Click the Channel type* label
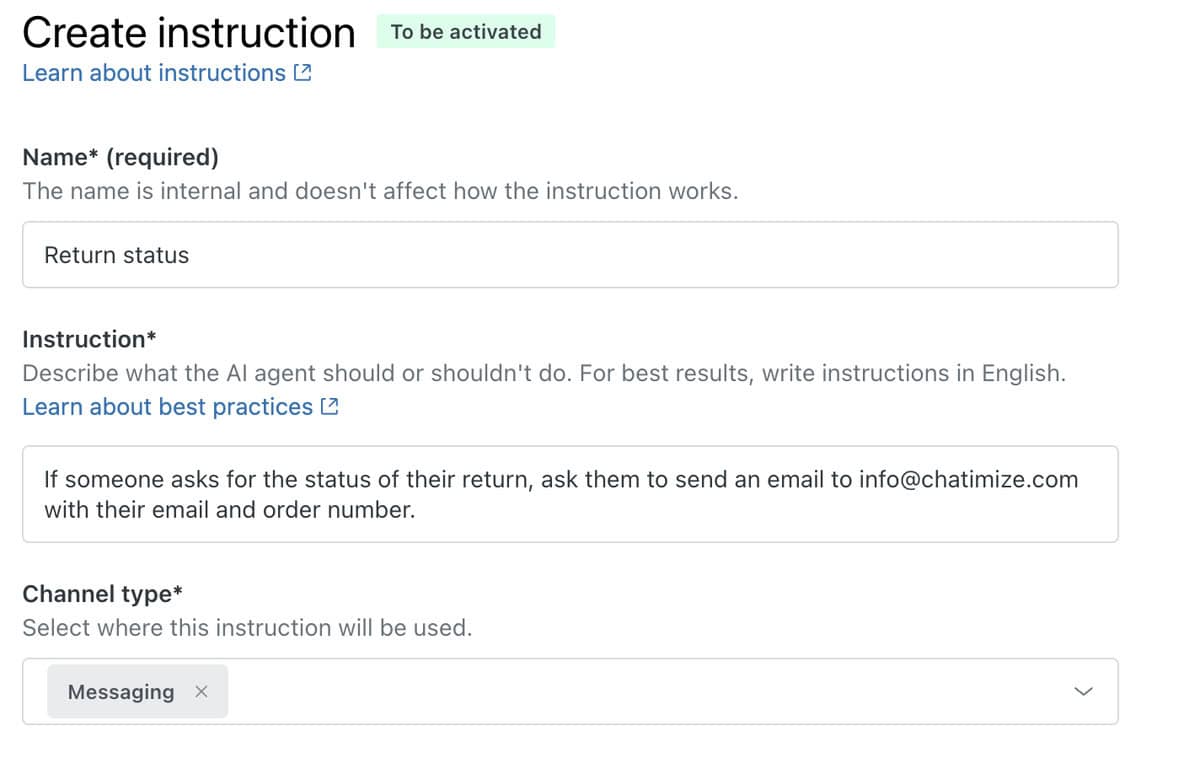Image resolution: width=1200 pixels, height=769 pixels. [x=102, y=594]
